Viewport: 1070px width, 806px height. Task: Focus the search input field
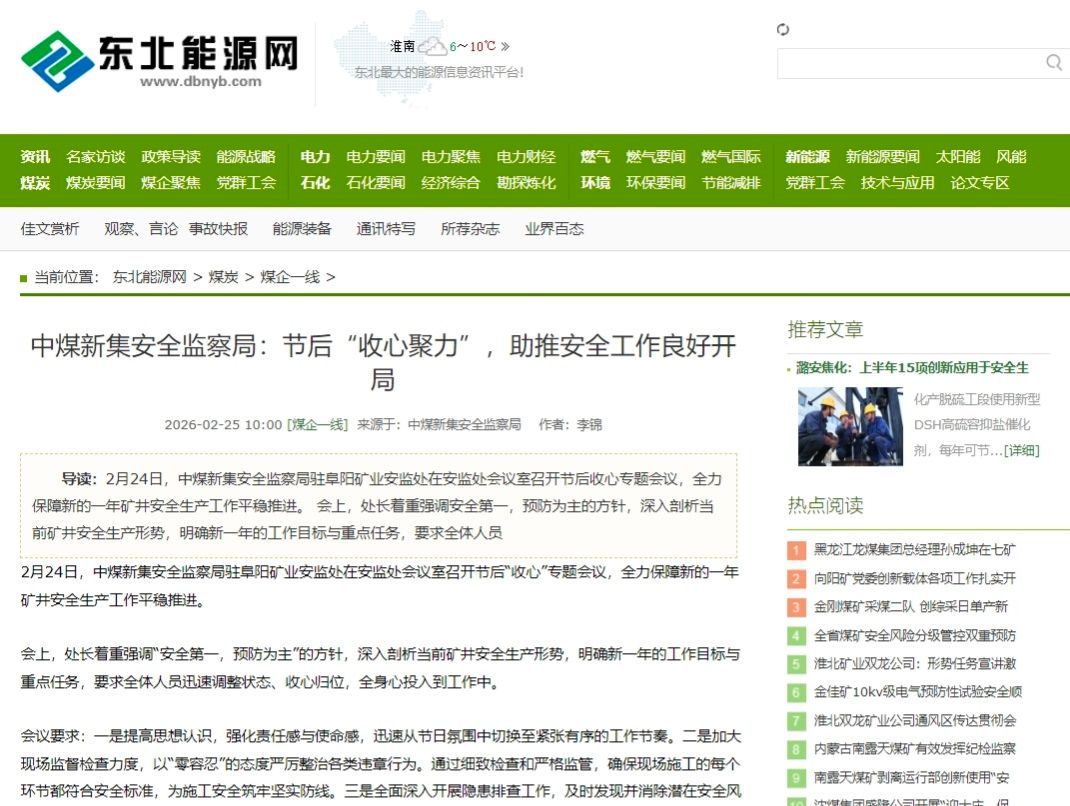point(908,63)
